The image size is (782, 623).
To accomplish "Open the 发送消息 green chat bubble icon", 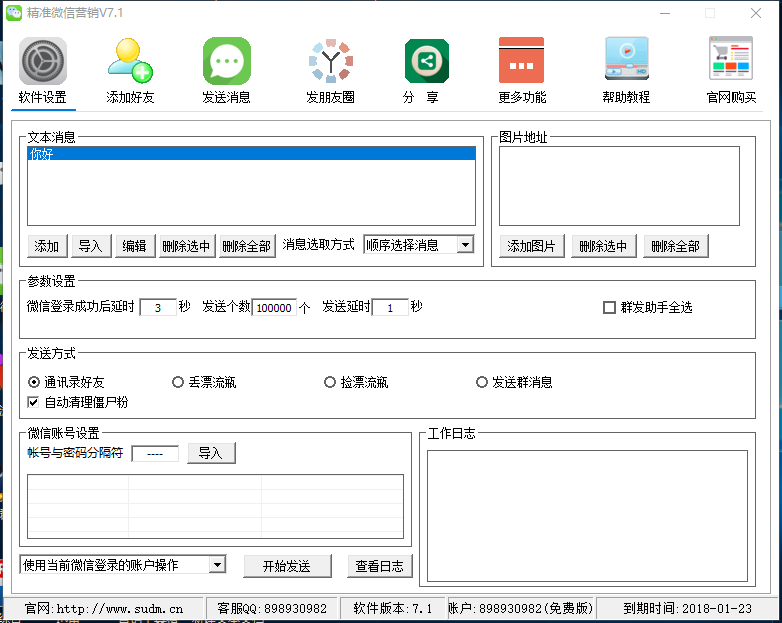I will click(x=227, y=61).
